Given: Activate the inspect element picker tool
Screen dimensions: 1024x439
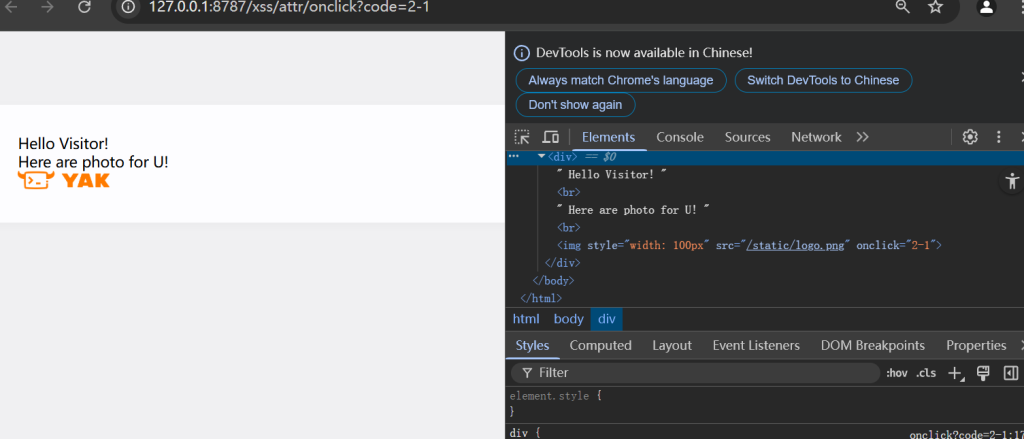Looking at the screenshot, I should (x=522, y=137).
